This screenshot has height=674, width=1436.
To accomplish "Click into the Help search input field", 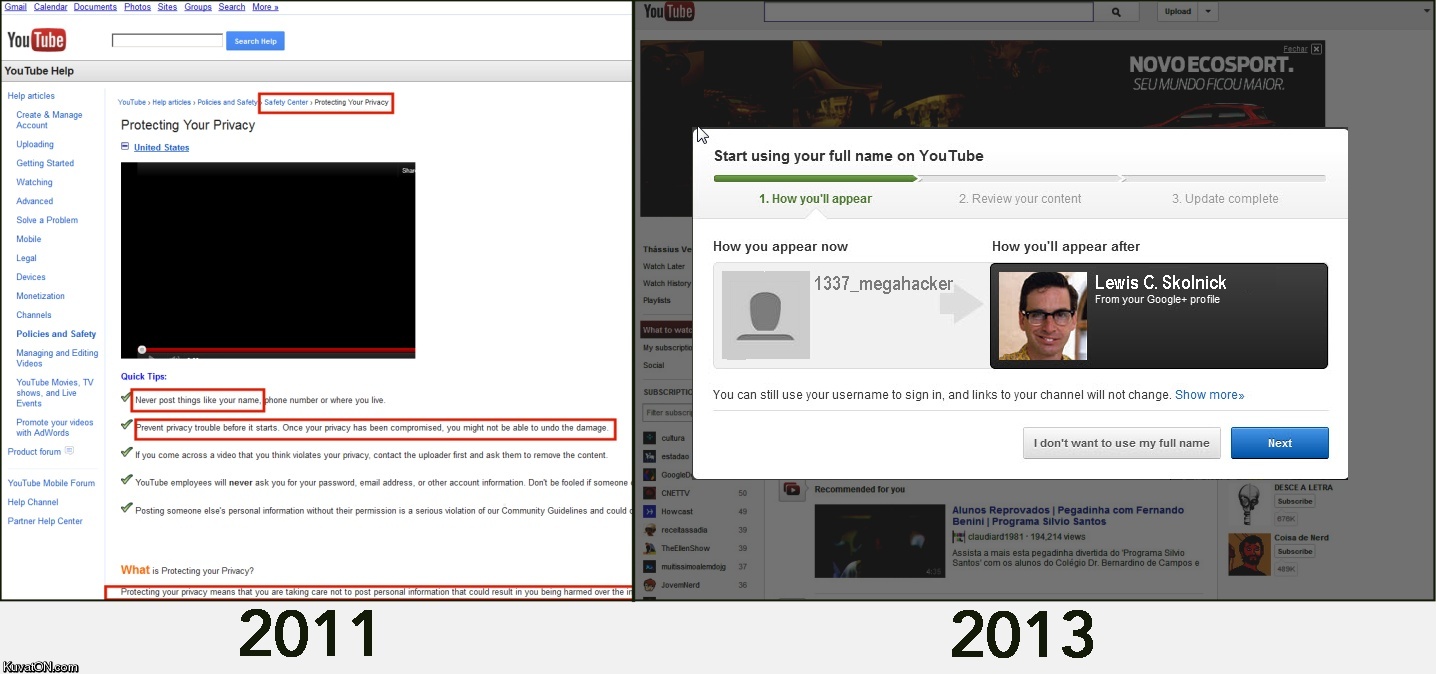I will point(167,40).
